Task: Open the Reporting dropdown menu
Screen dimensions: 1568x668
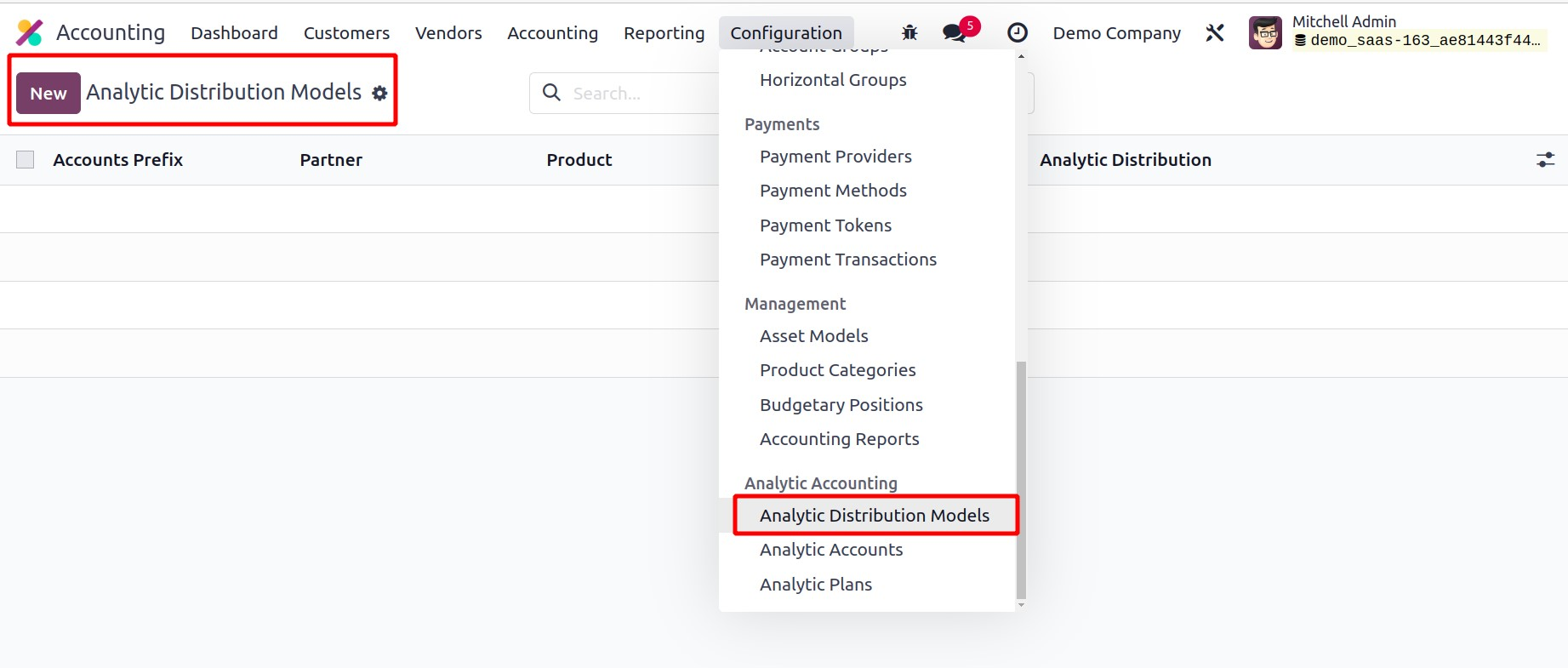Action: pos(664,33)
